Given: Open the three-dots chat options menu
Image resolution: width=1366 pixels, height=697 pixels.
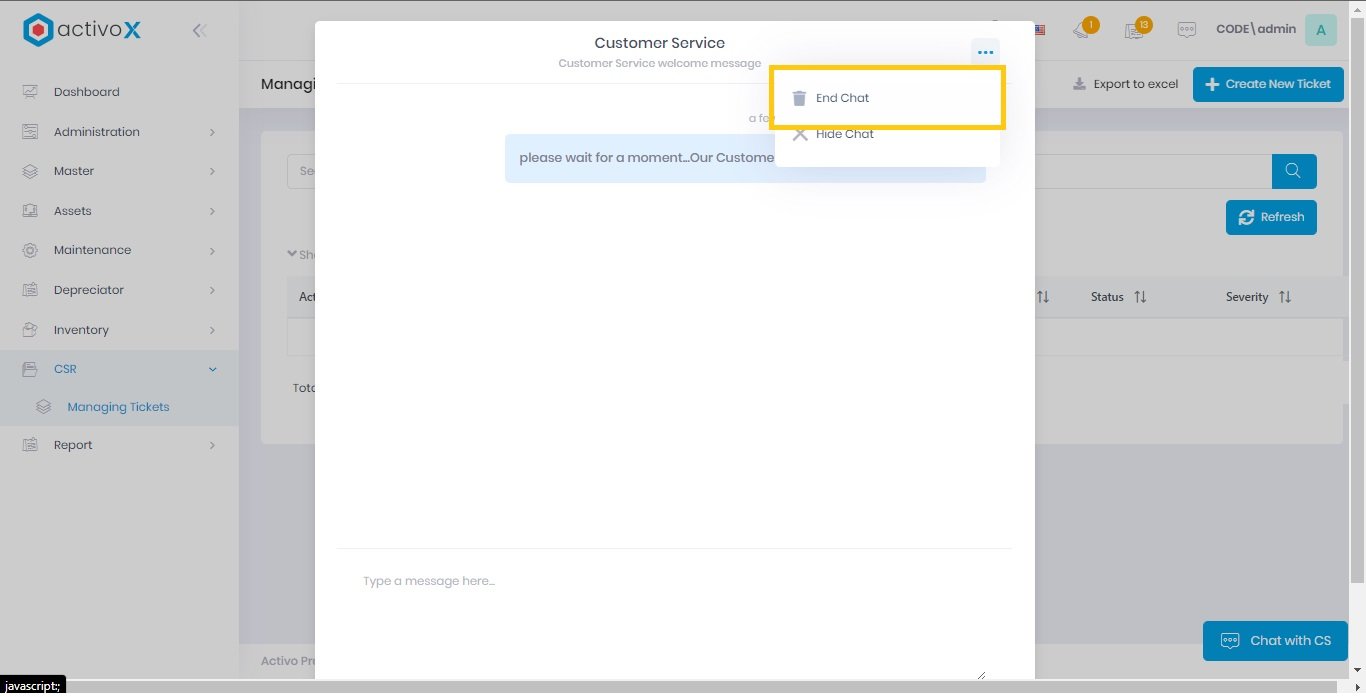Looking at the screenshot, I should 985,52.
